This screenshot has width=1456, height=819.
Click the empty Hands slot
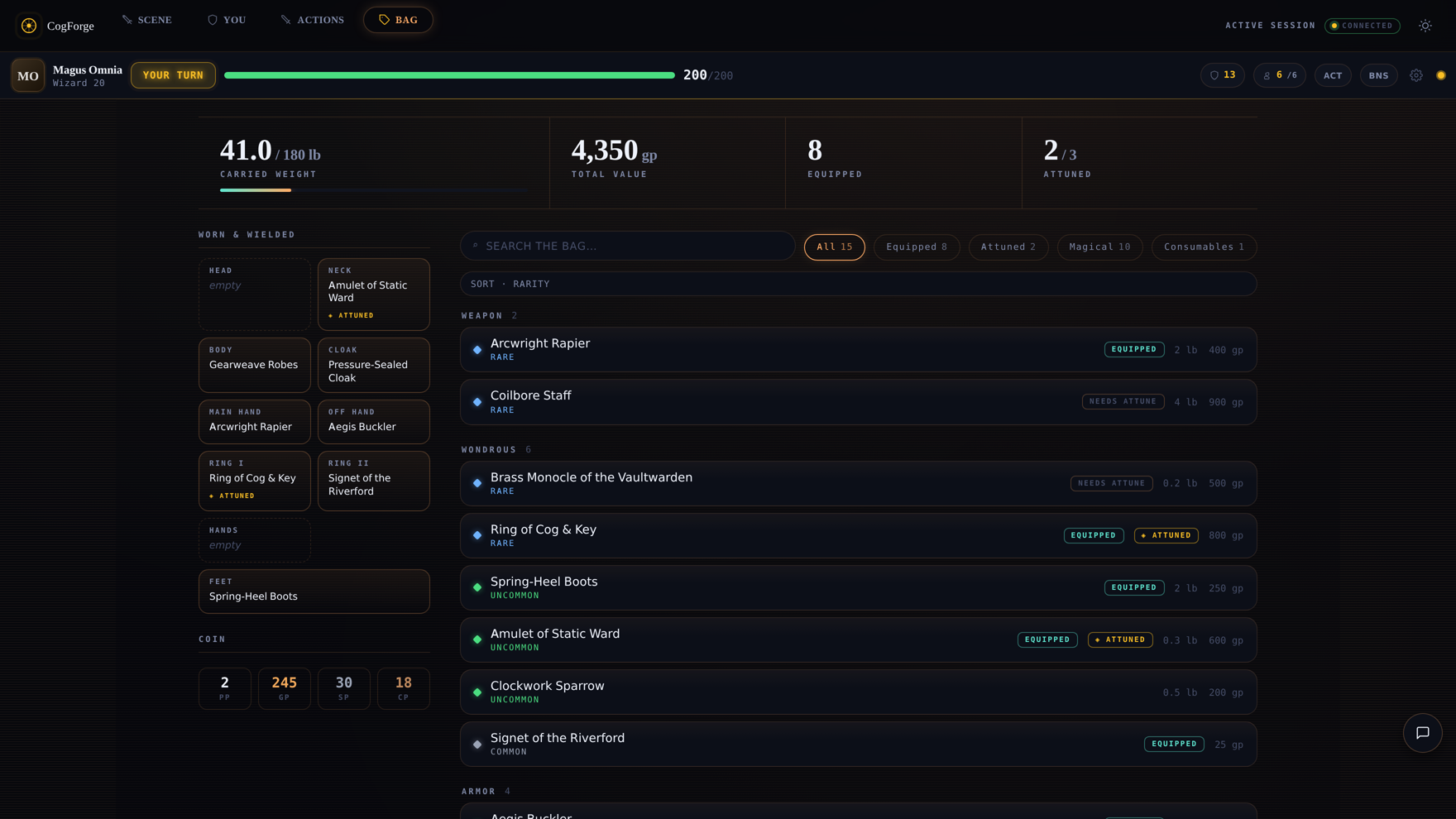[x=255, y=540]
